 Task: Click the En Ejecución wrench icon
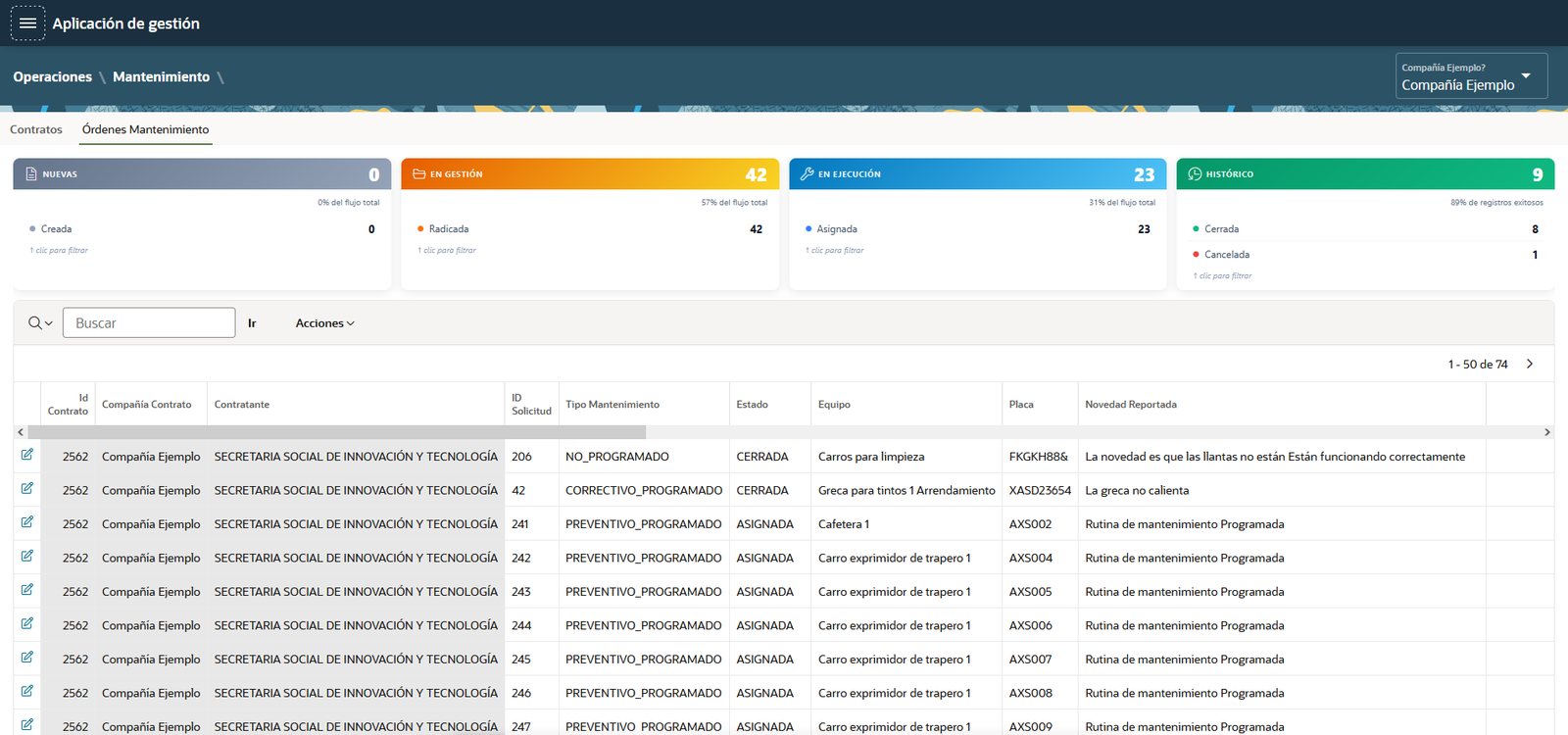pyautogui.click(x=808, y=173)
